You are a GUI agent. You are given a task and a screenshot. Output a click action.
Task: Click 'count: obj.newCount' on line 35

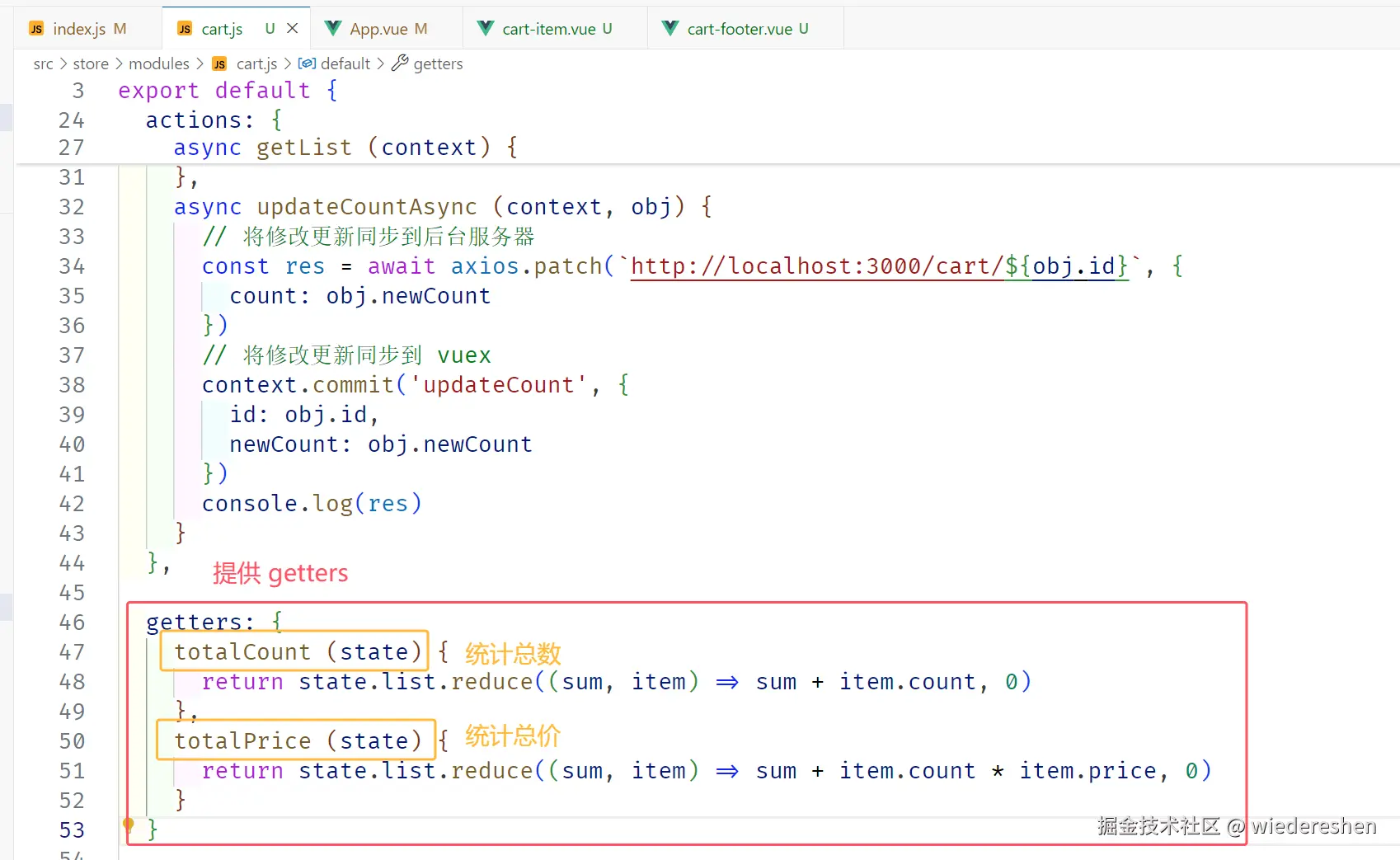[x=360, y=296]
